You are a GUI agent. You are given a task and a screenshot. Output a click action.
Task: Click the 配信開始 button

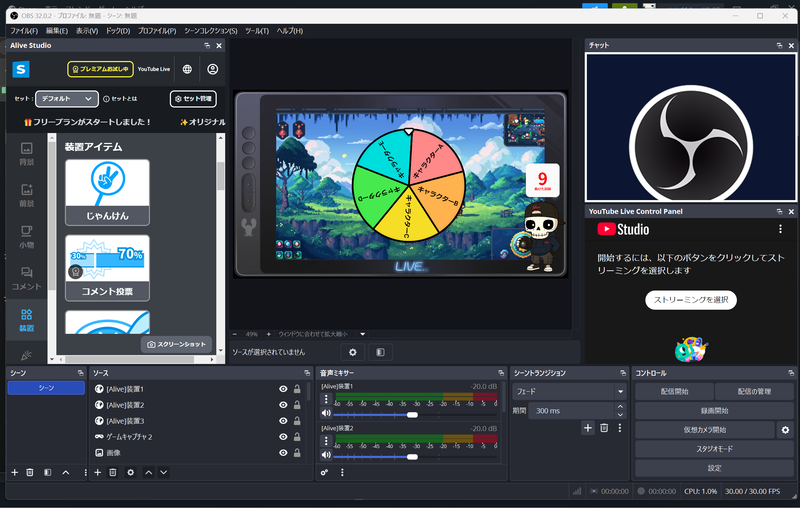[x=674, y=391]
